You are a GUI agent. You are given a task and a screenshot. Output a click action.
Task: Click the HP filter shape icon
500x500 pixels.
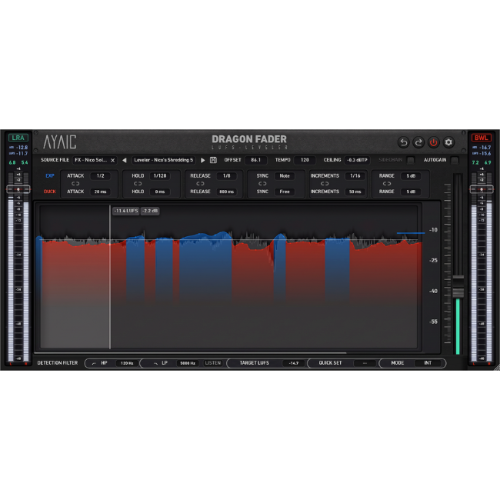click(94, 363)
